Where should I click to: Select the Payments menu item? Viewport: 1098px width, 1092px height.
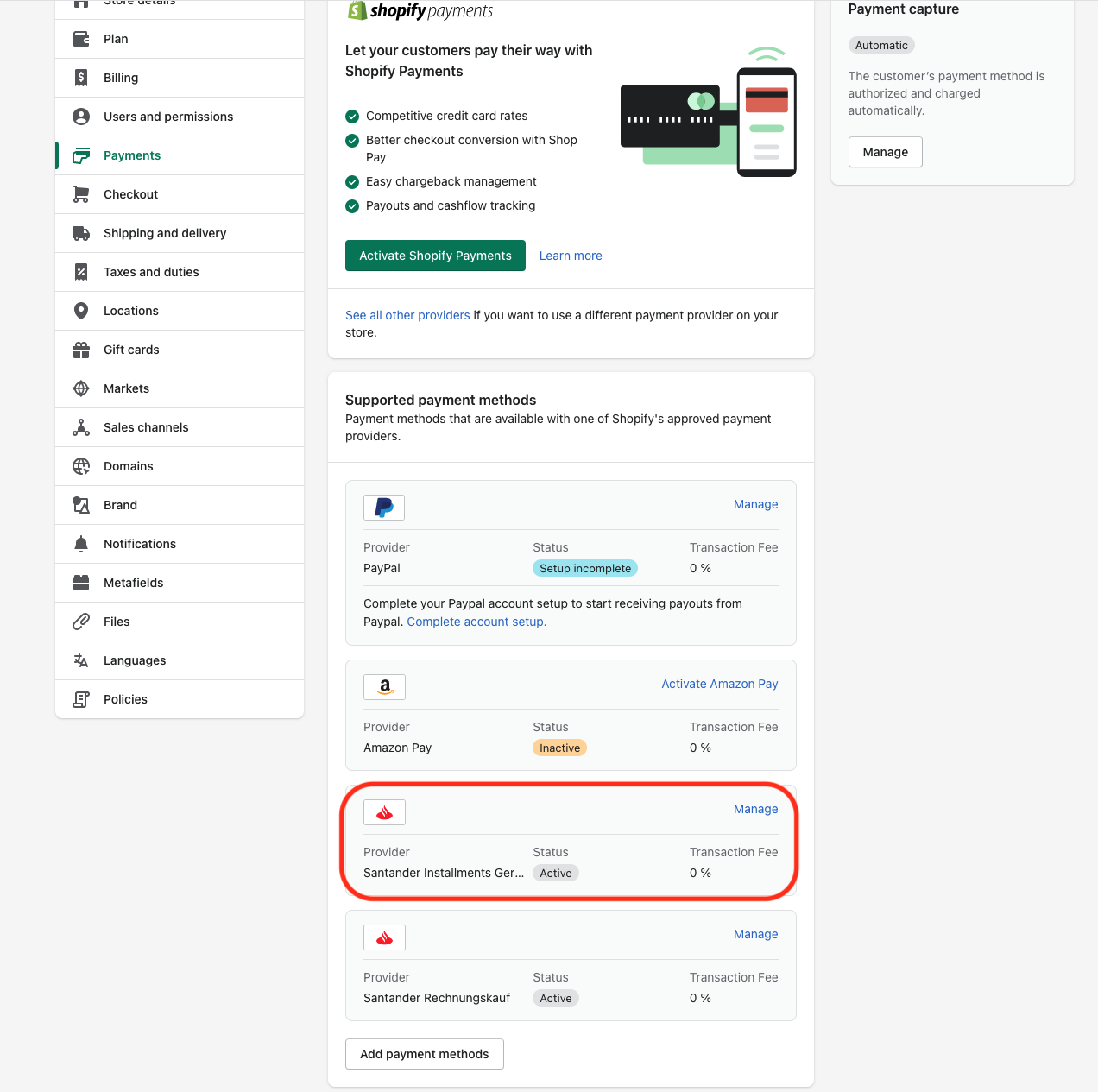180,155
